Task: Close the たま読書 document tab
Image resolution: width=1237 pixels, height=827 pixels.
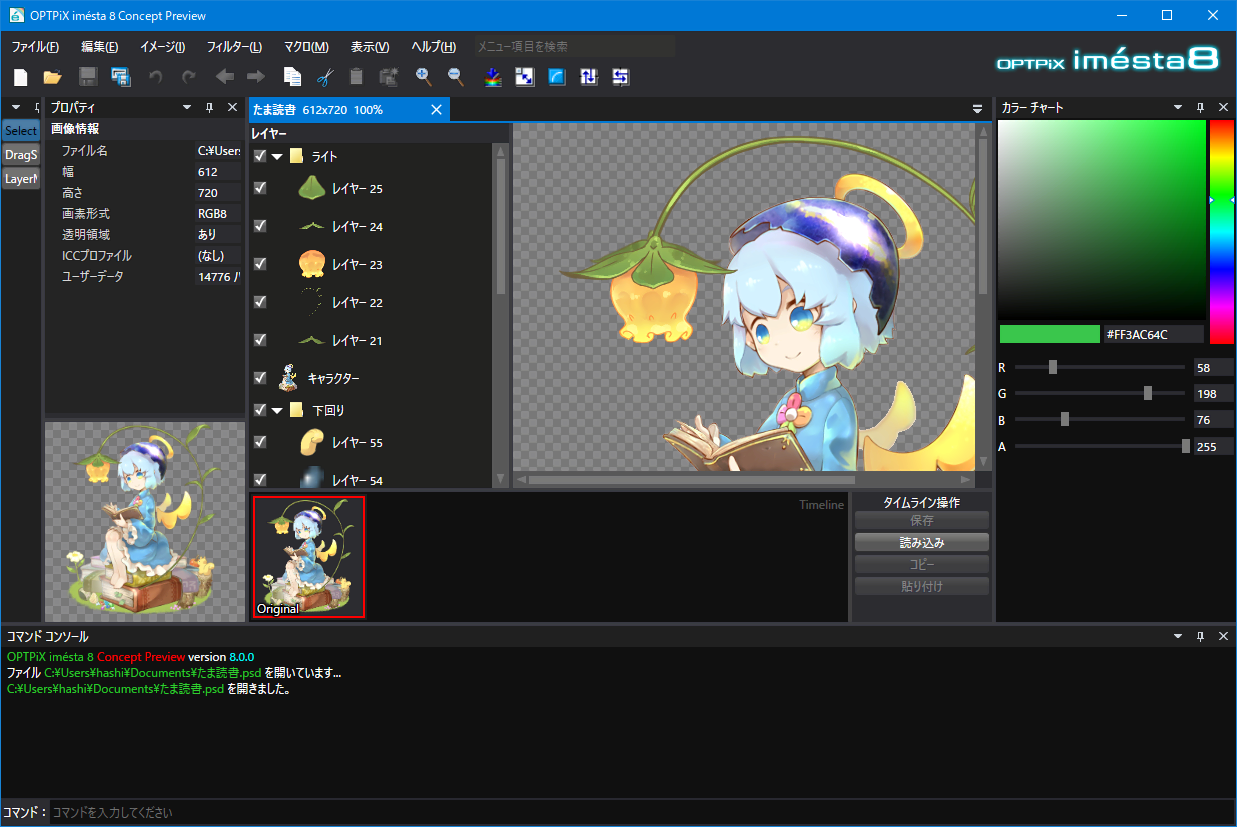Action: pos(436,109)
